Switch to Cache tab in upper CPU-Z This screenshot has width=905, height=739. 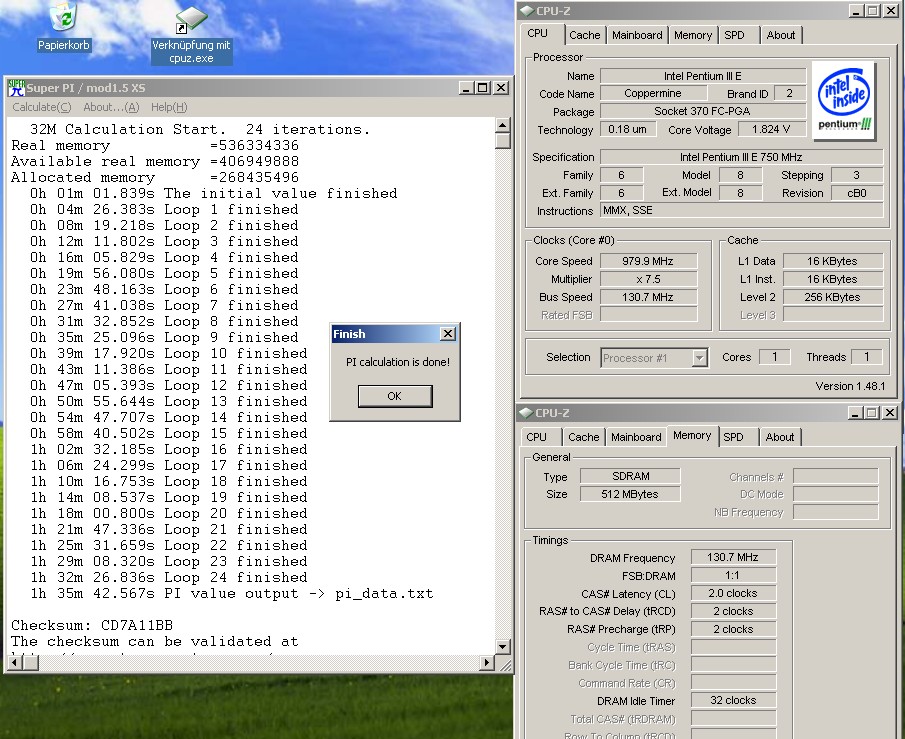[585, 35]
